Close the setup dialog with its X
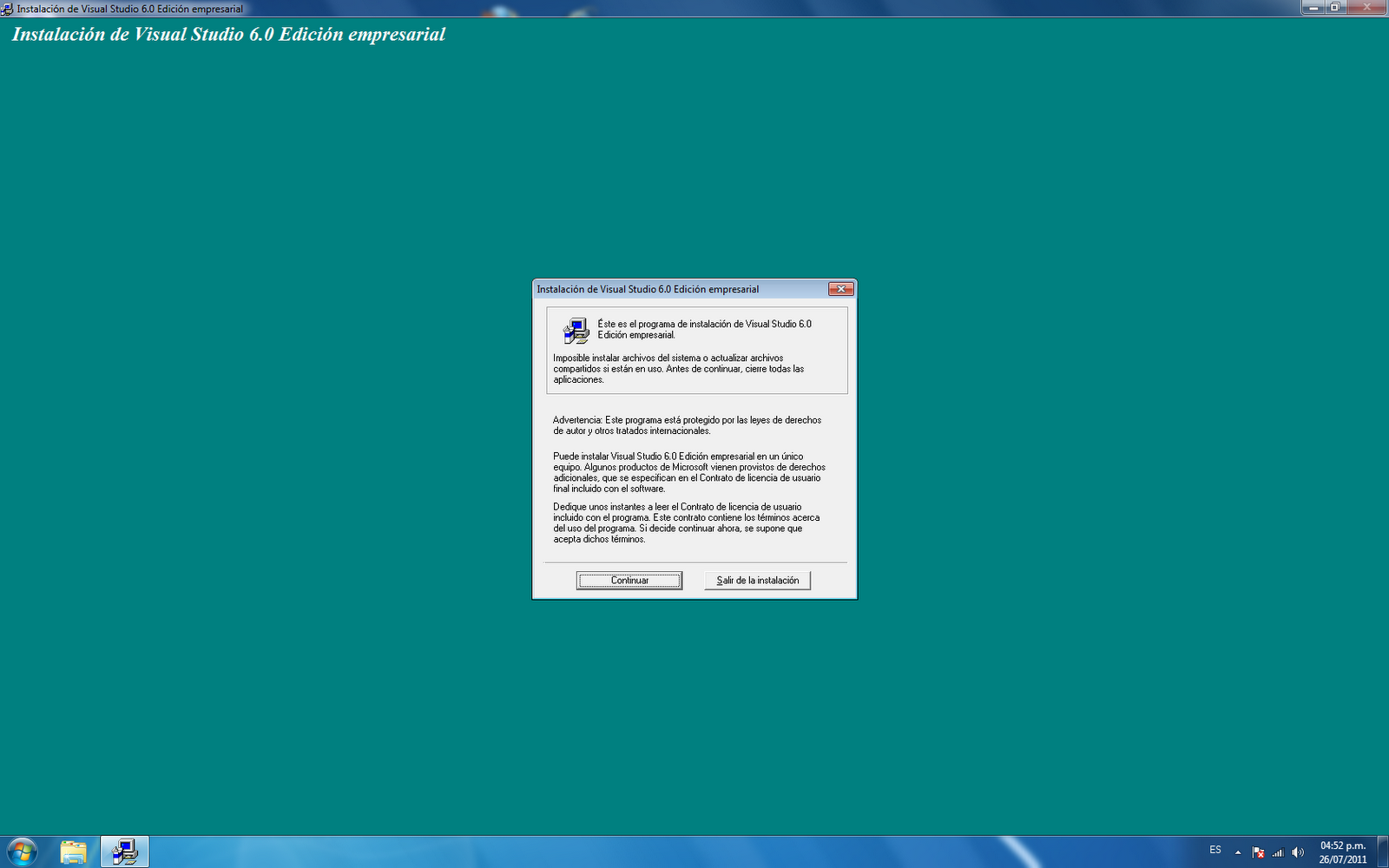This screenshot has width=1389, height=868. pos(840,289)
